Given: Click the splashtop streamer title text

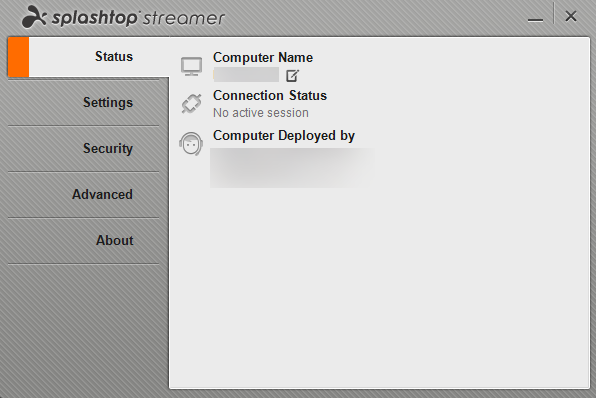Looking at the screenshot, I should 138,18.
